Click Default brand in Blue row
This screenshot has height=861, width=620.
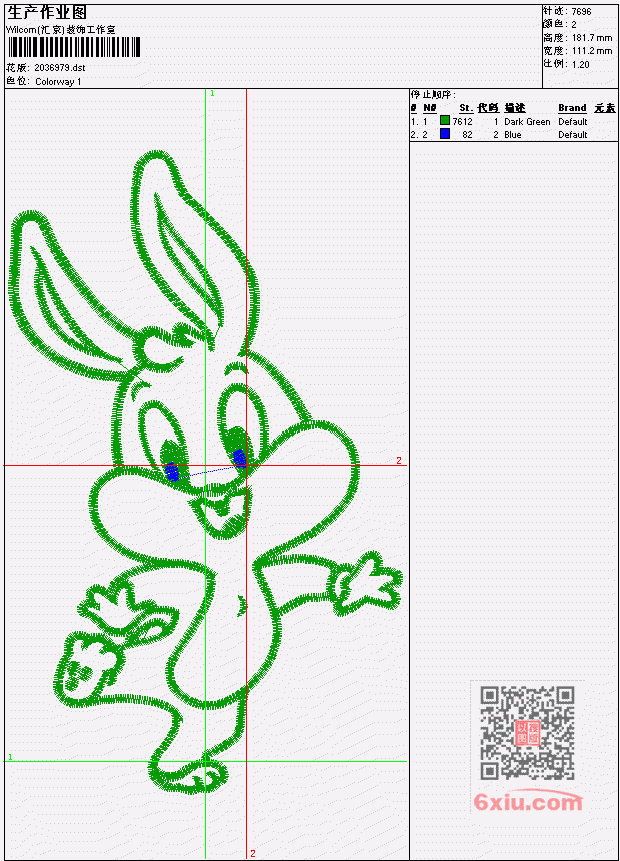[x=573, y=135]
